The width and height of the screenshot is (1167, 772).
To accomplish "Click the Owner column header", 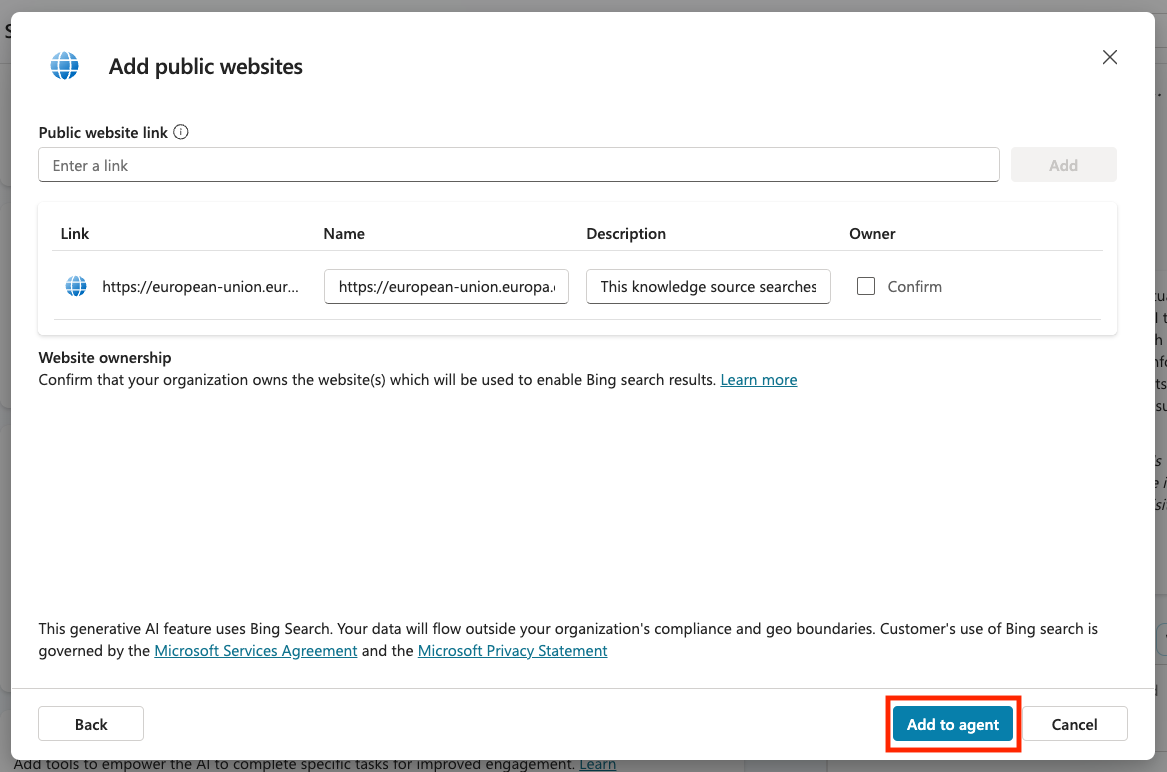I will (x=872, y=234).
